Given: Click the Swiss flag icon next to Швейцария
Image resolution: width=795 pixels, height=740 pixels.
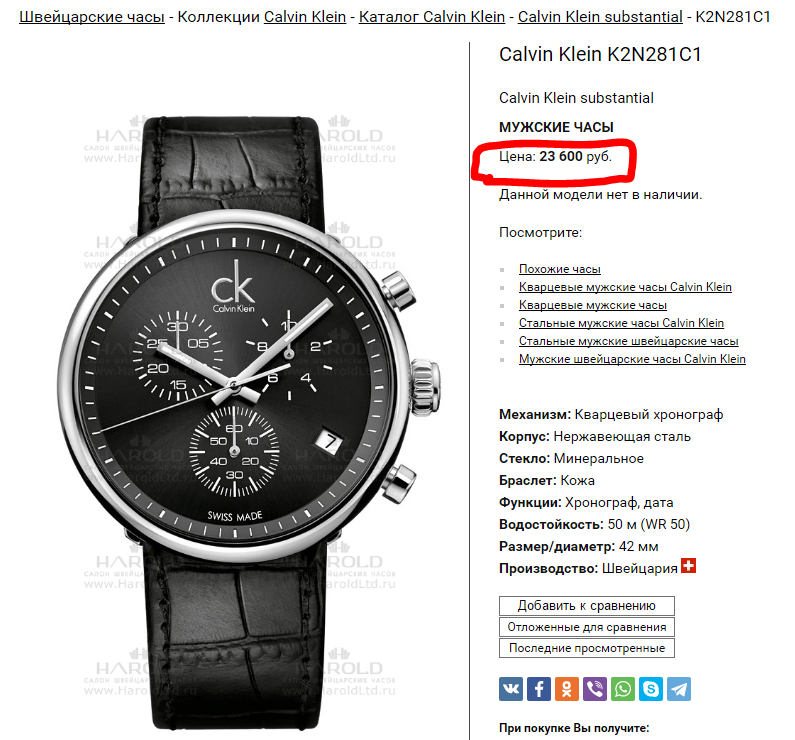Looking at the screenshot, I should coord(688,566).
